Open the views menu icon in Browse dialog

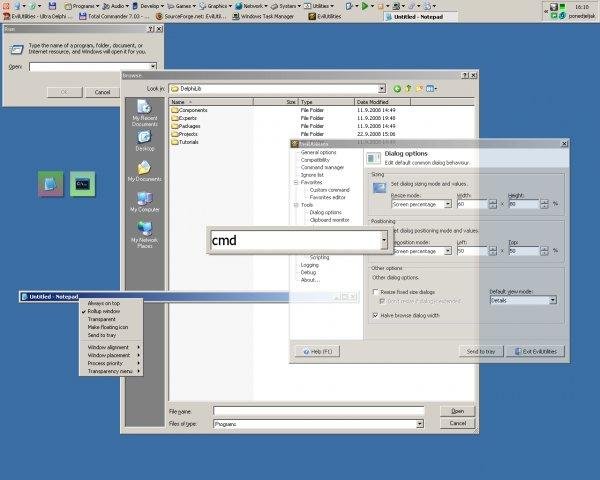pos(431,88)
